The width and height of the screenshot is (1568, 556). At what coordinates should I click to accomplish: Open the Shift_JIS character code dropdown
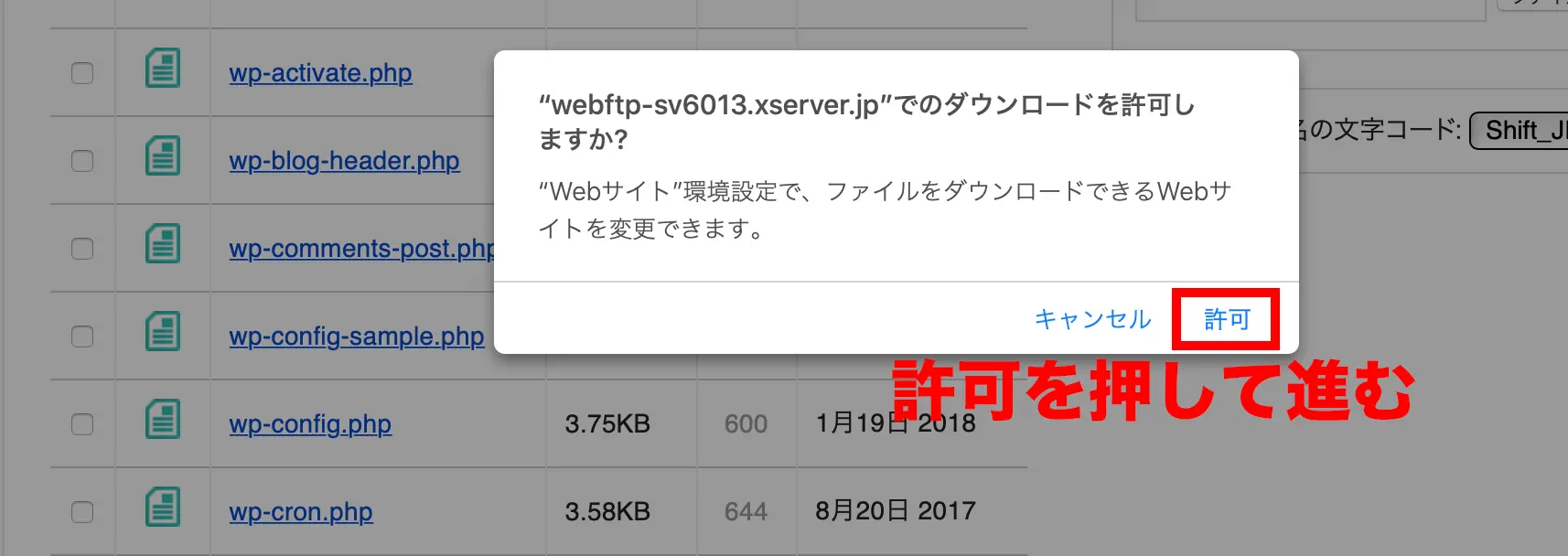point(1519,131)
